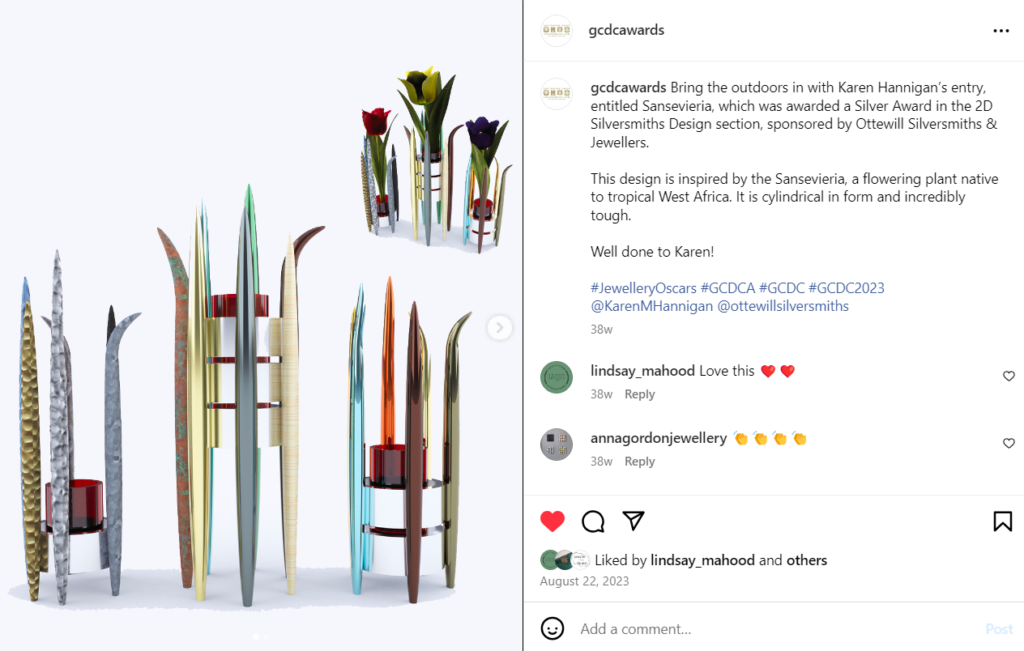Image resolution: width=1024 pixels, height=651 pixels.
Task: Like lindsay_mahood's comment heart
Action: [x=1008, y=376]
